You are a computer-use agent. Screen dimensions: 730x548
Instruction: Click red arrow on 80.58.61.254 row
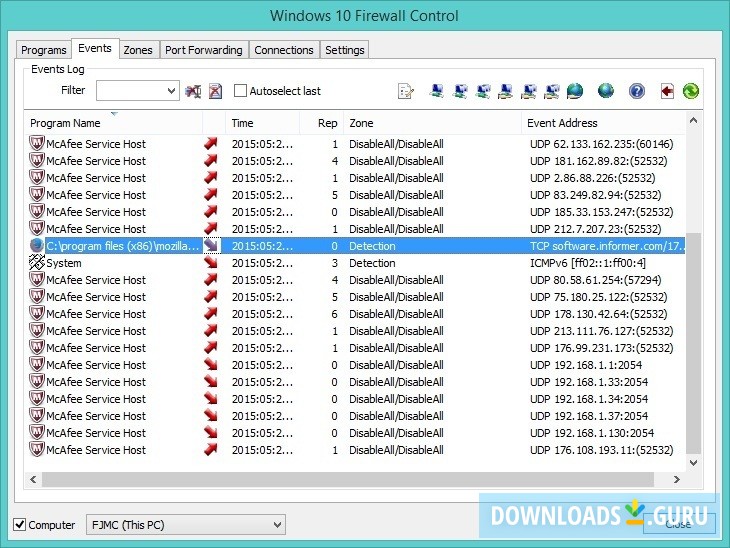point(211,279)
